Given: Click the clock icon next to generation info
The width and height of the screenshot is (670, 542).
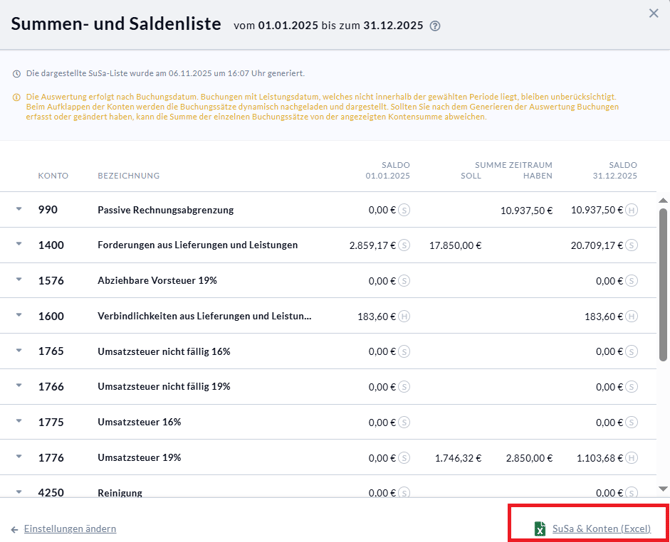Looking at the screenshot, I should tap(16, 74).
